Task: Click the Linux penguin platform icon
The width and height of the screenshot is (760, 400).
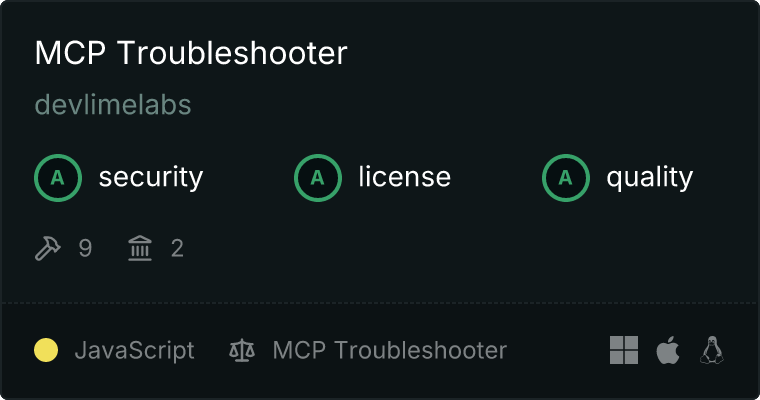Action: pos(712,350)
